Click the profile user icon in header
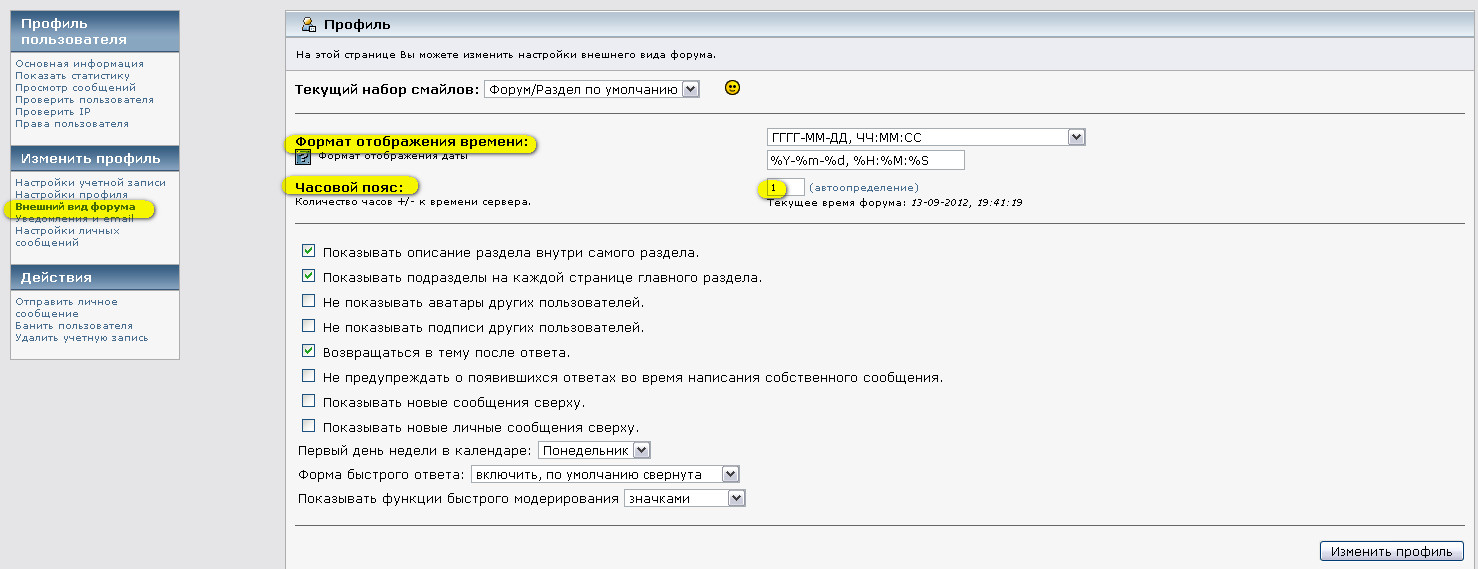Image resolution: width=1478 pixels, height=569 pixels. pyautogui.click(x=308, y=24)
